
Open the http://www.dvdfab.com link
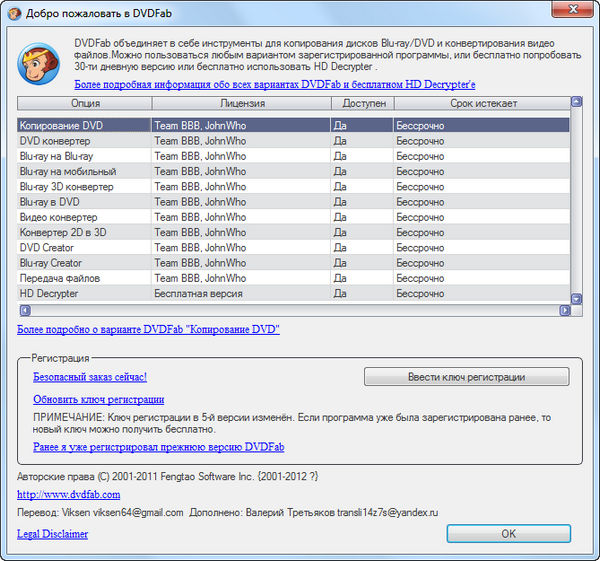coord(68,494)
